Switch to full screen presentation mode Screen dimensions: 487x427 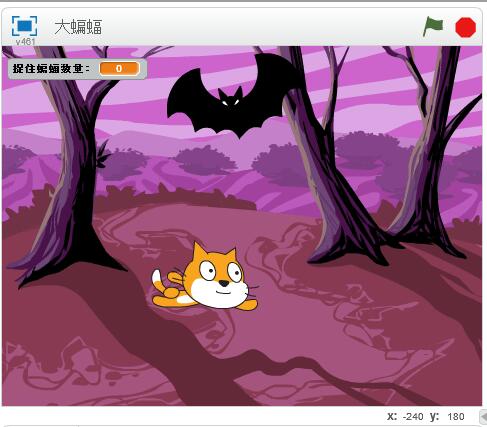24,25
